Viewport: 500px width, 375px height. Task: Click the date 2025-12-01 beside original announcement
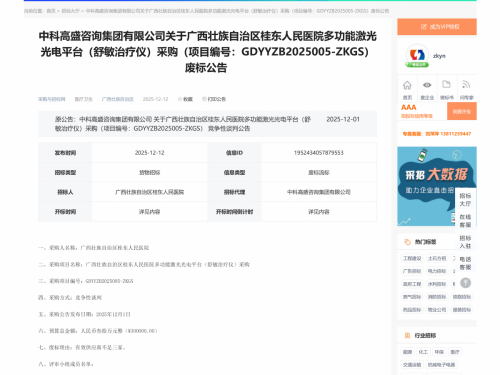coord(343,119)
